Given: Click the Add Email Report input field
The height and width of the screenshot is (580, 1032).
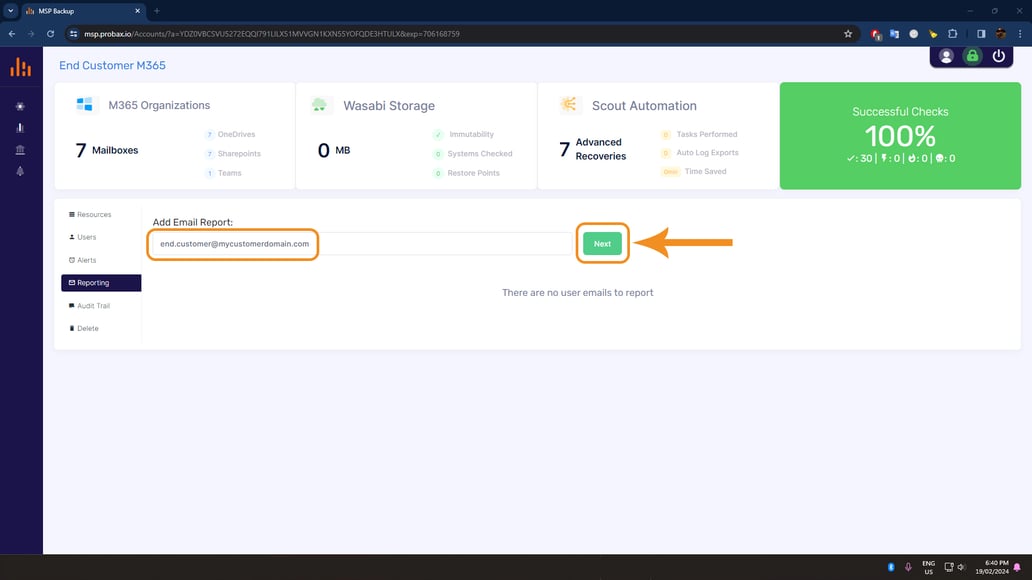Looking at the screenshot, I should pyautogui.click(x=362, y=244).
